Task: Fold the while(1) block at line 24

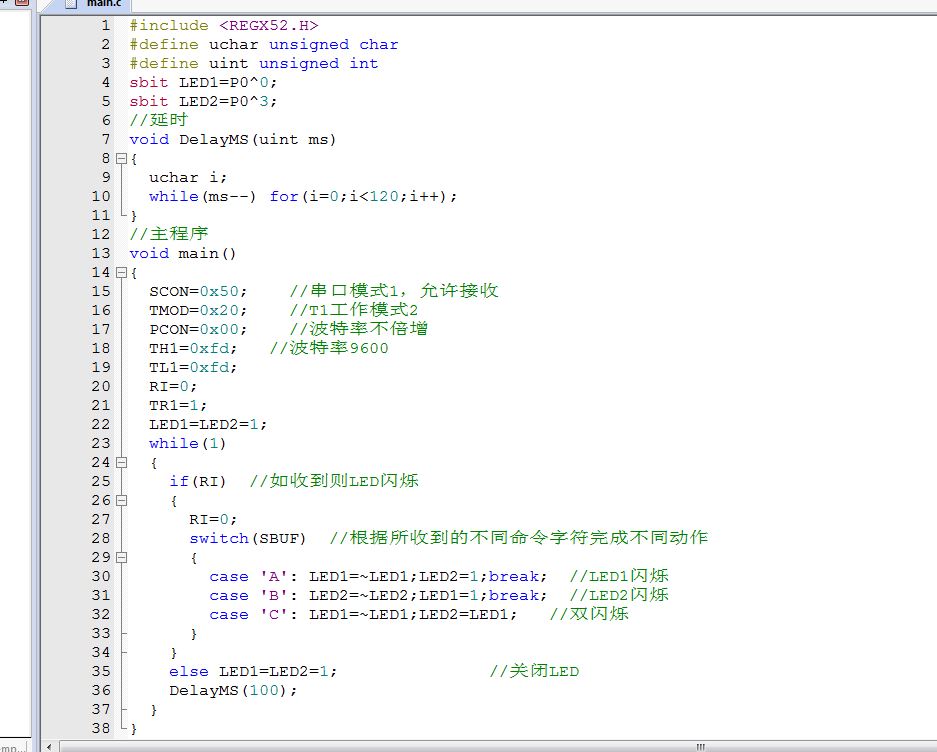Action: click(x=121, y=462)
